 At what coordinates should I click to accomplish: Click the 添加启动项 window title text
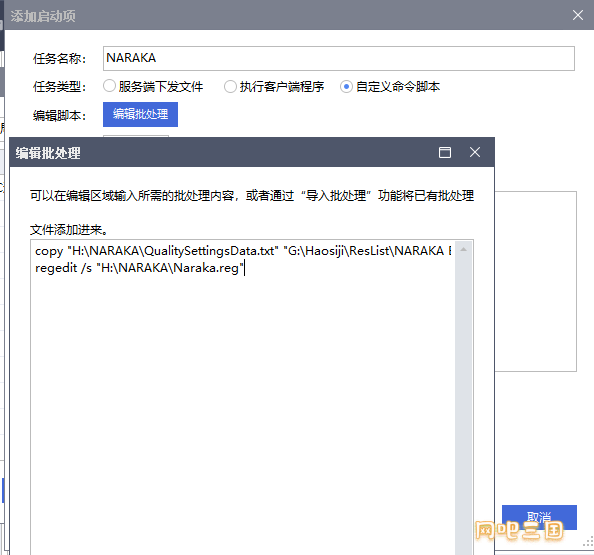[43, 16]
